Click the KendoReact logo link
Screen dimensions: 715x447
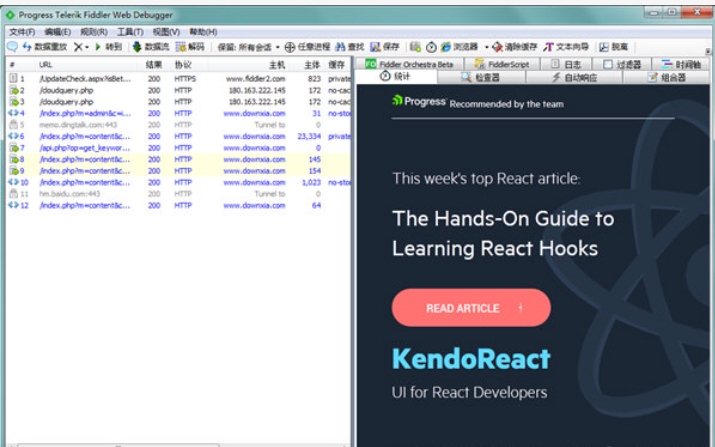coord(471,359)
